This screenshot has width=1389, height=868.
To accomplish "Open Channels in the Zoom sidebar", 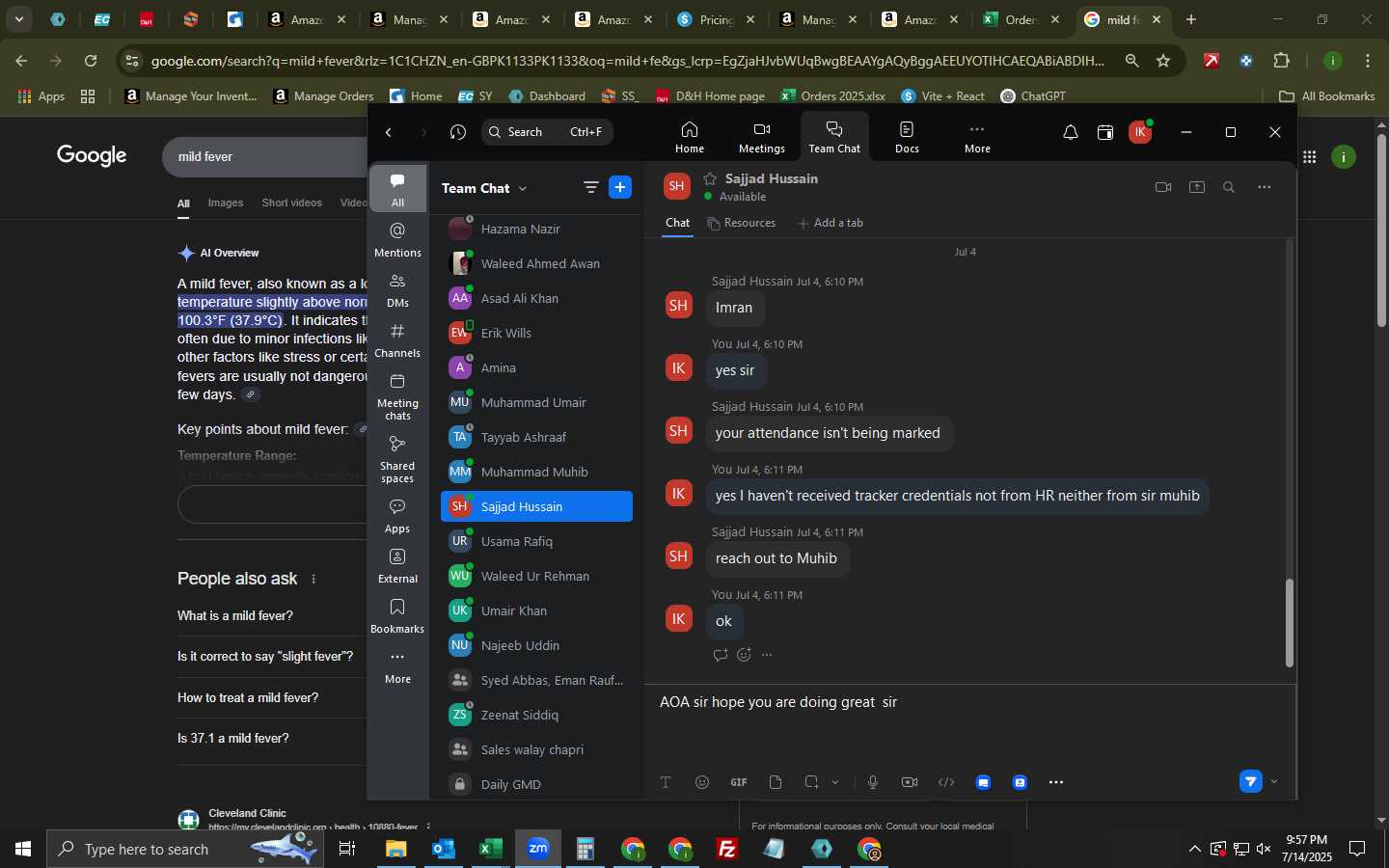I will click(x=397, y=339).
